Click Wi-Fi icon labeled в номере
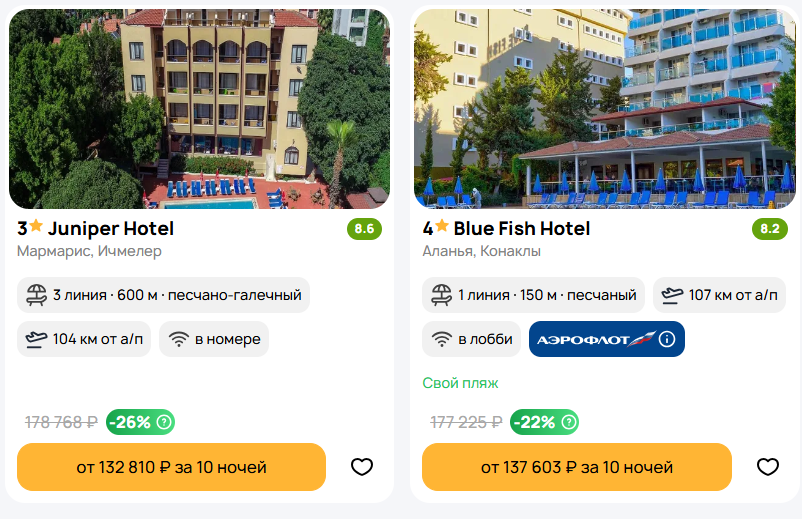Image resolution: width=802 pixels, height=519 pixels. (x=179, y=340)
